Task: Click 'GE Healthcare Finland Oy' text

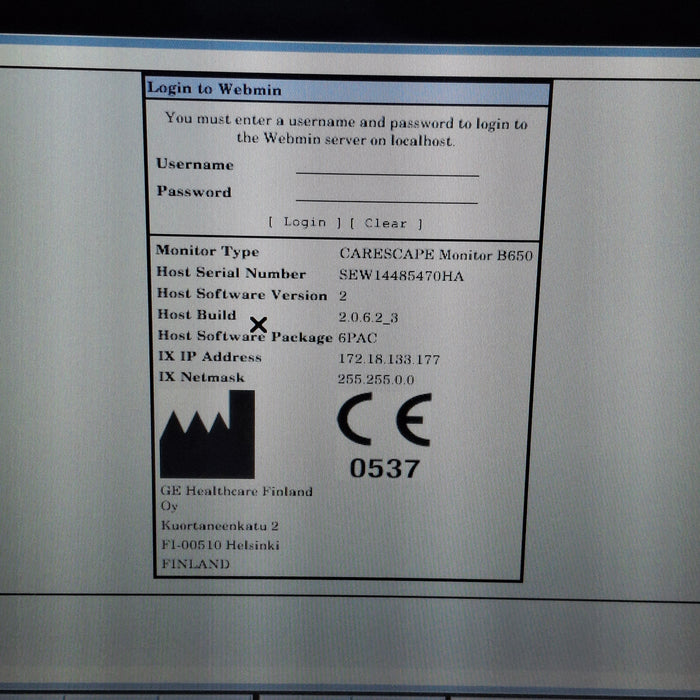Action: [237, 498]
